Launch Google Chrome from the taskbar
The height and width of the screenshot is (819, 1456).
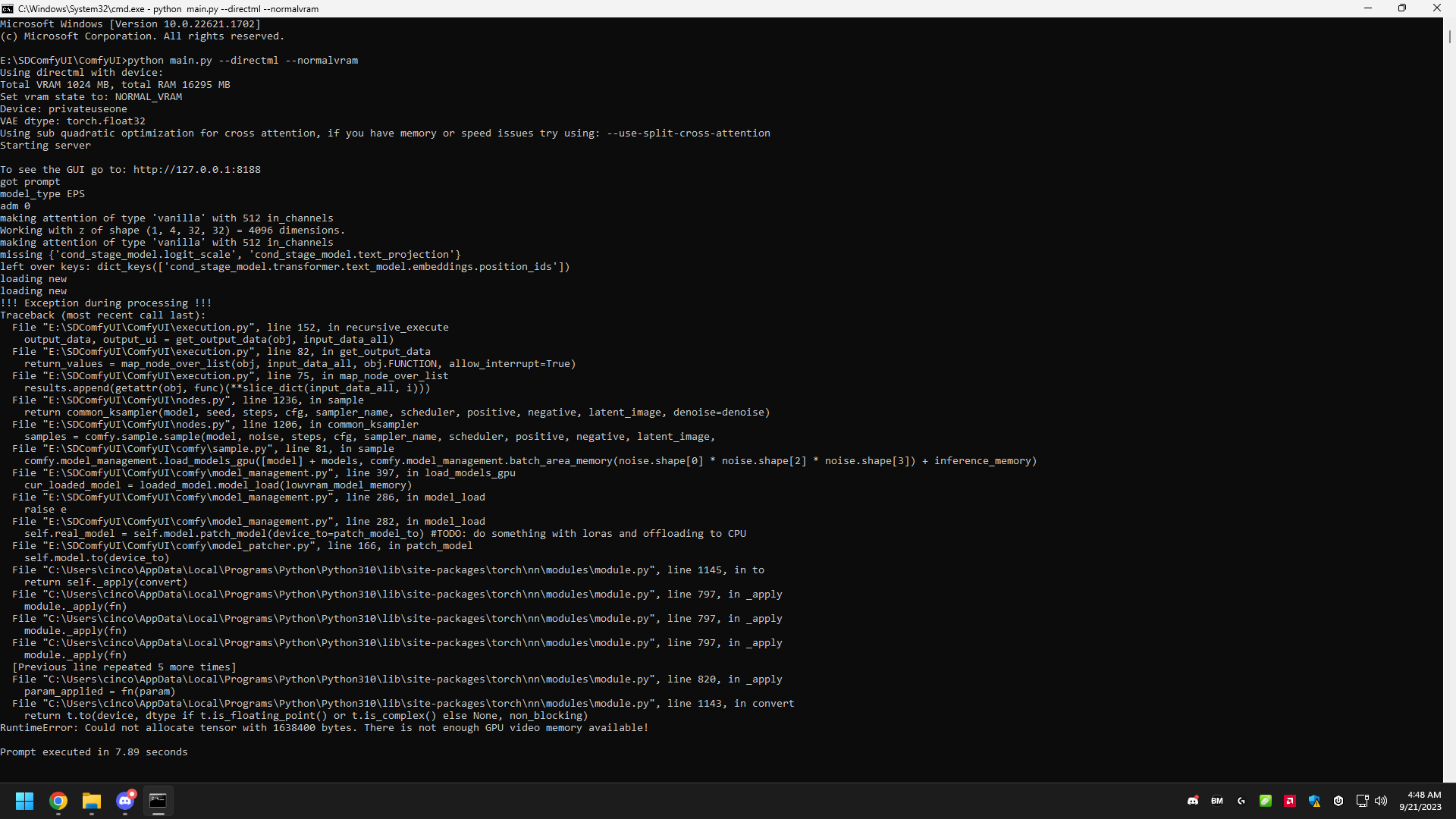[58, 801]
